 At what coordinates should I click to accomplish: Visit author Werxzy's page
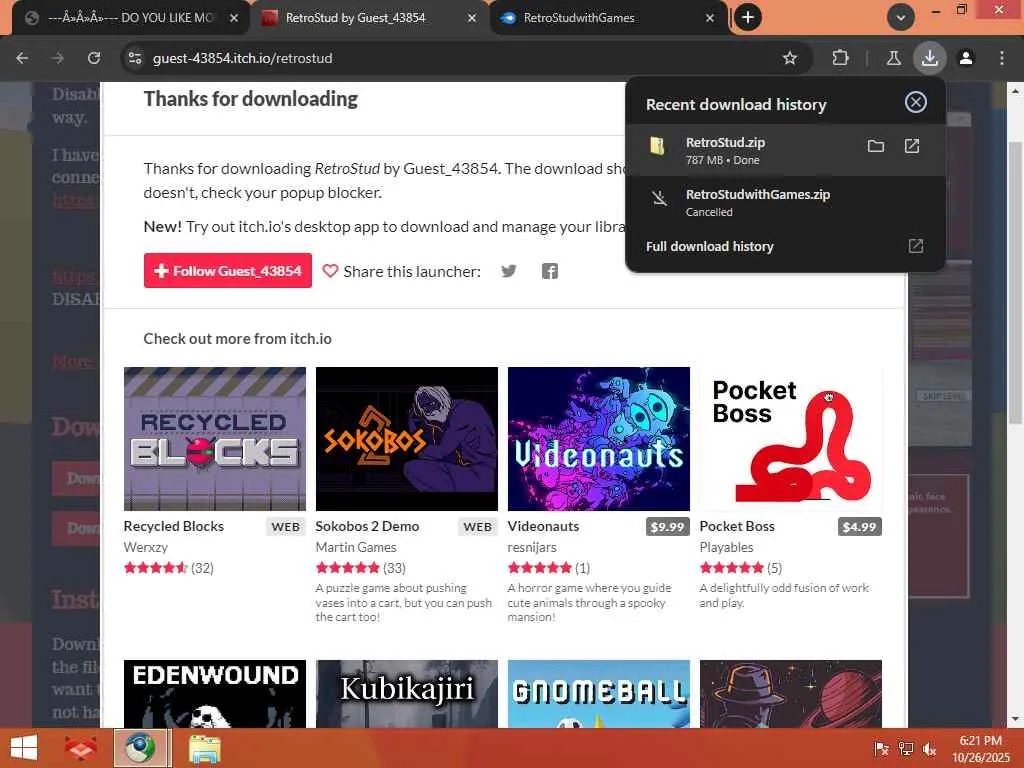pyautogui.click(x=146, y=547)
